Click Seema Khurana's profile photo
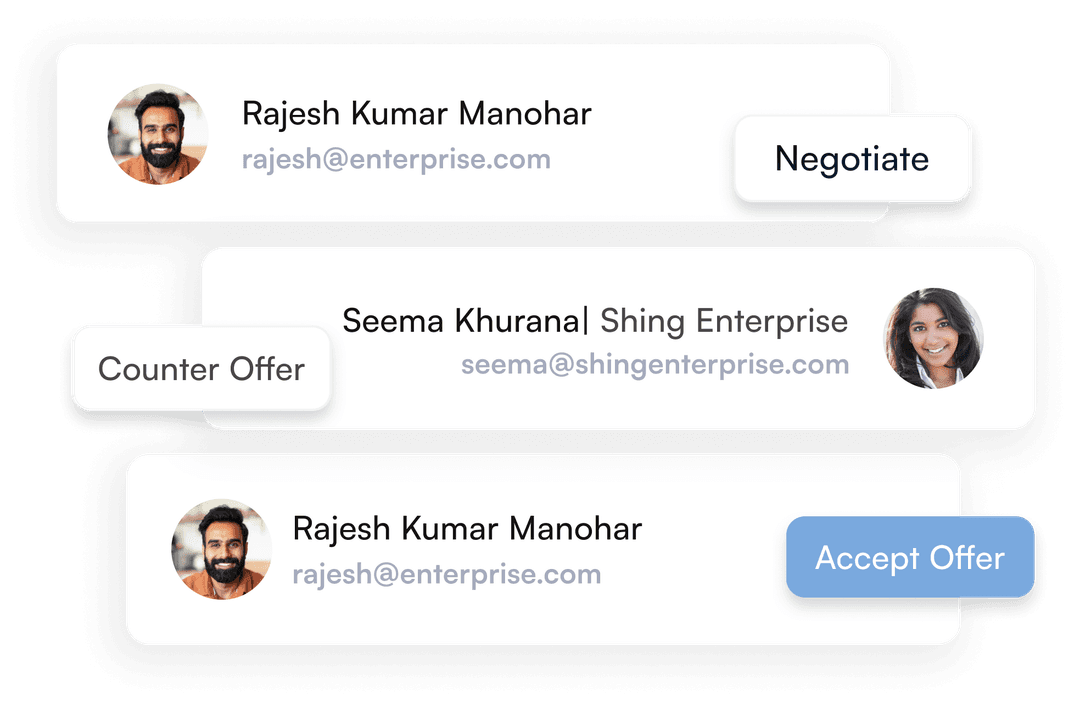Viewport: 1080px width, 724px height. pos(933,338)
